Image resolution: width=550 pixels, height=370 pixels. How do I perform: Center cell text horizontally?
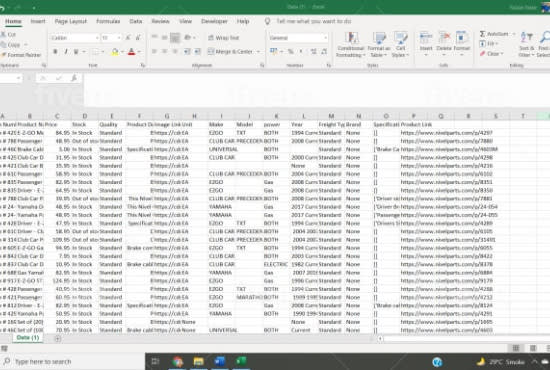click(x=164, y=52)
